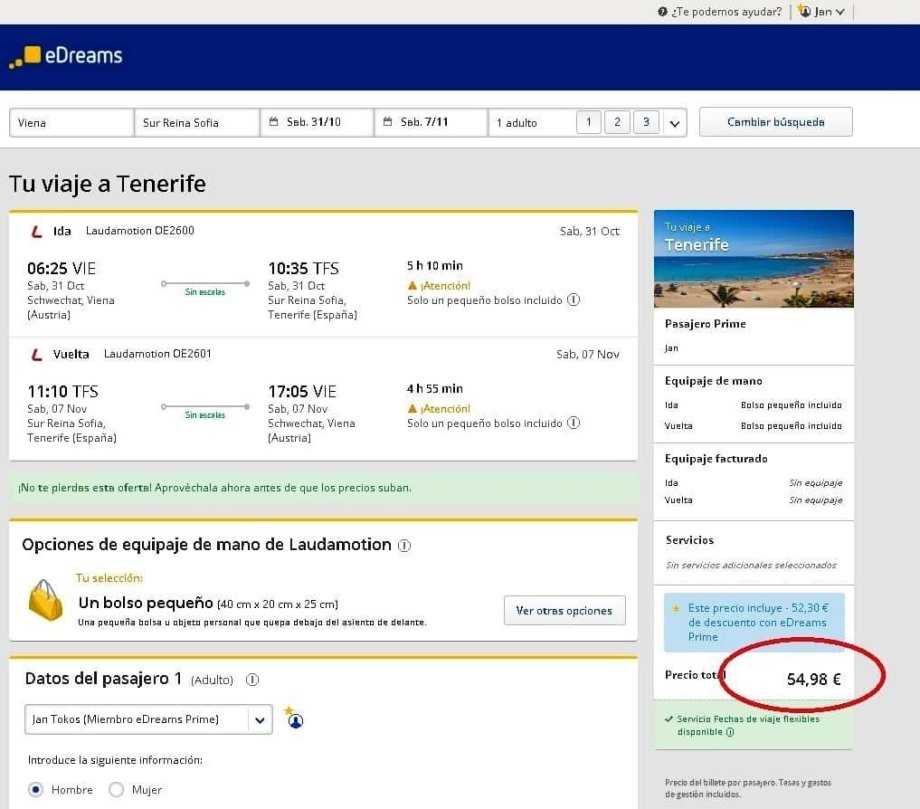The height and width of the screenshot is (809, 920).
Task: Open the help question mark icon
Action: coord(662,12)
